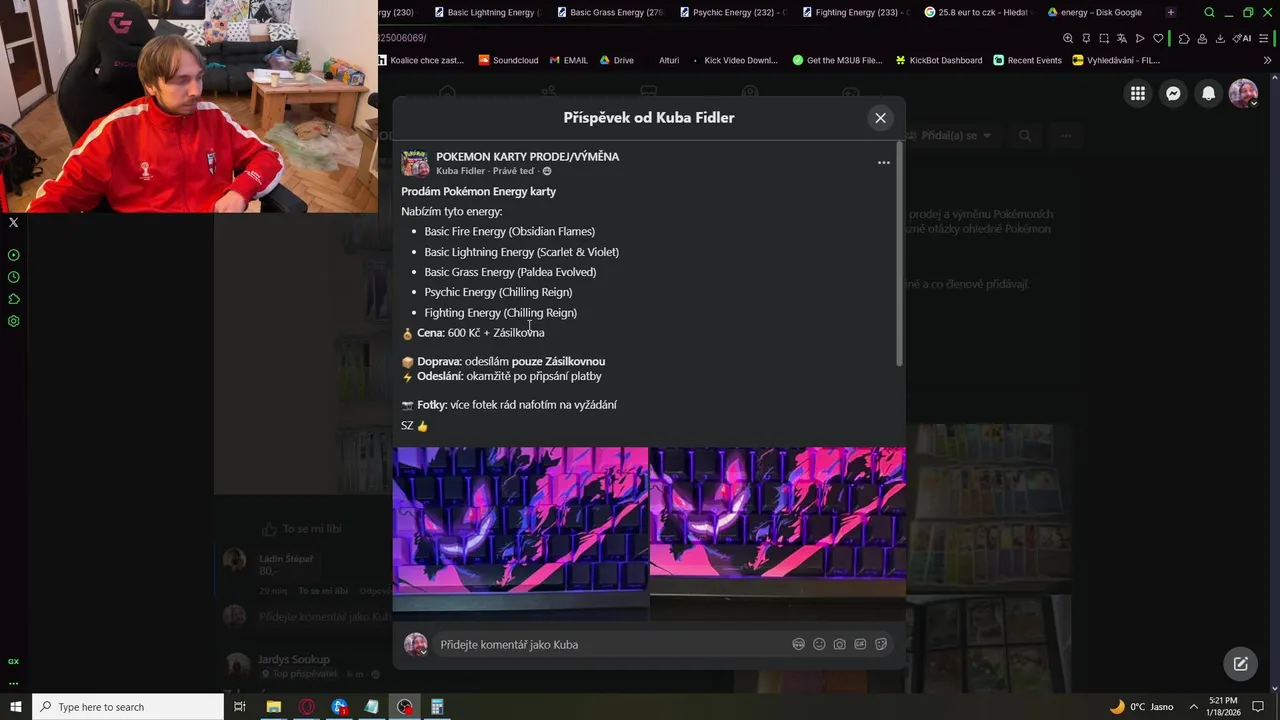1280x720 pixels.
Task: Click snapshot capture icon in address bar
Action: click(x=1104, y=38)
